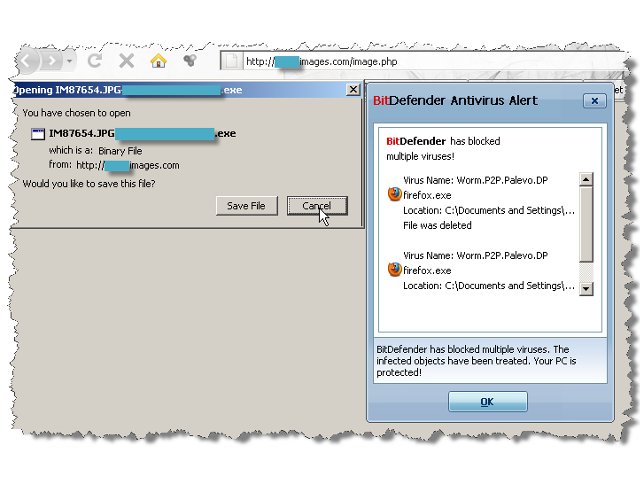Screen dimensions: 640x480
Task: Click the browser Forward arrow button
Action: coord(52,61)
